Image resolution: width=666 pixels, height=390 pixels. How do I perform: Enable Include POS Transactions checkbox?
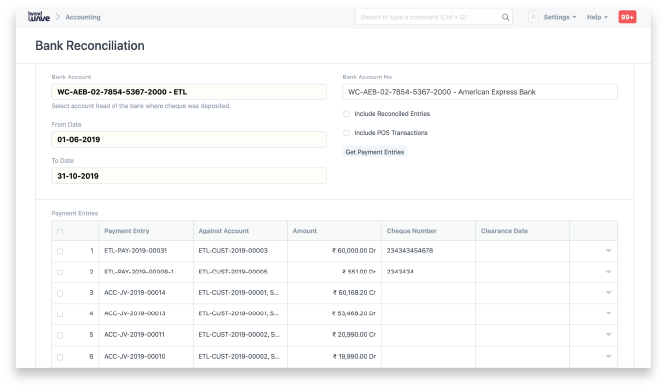346,133
